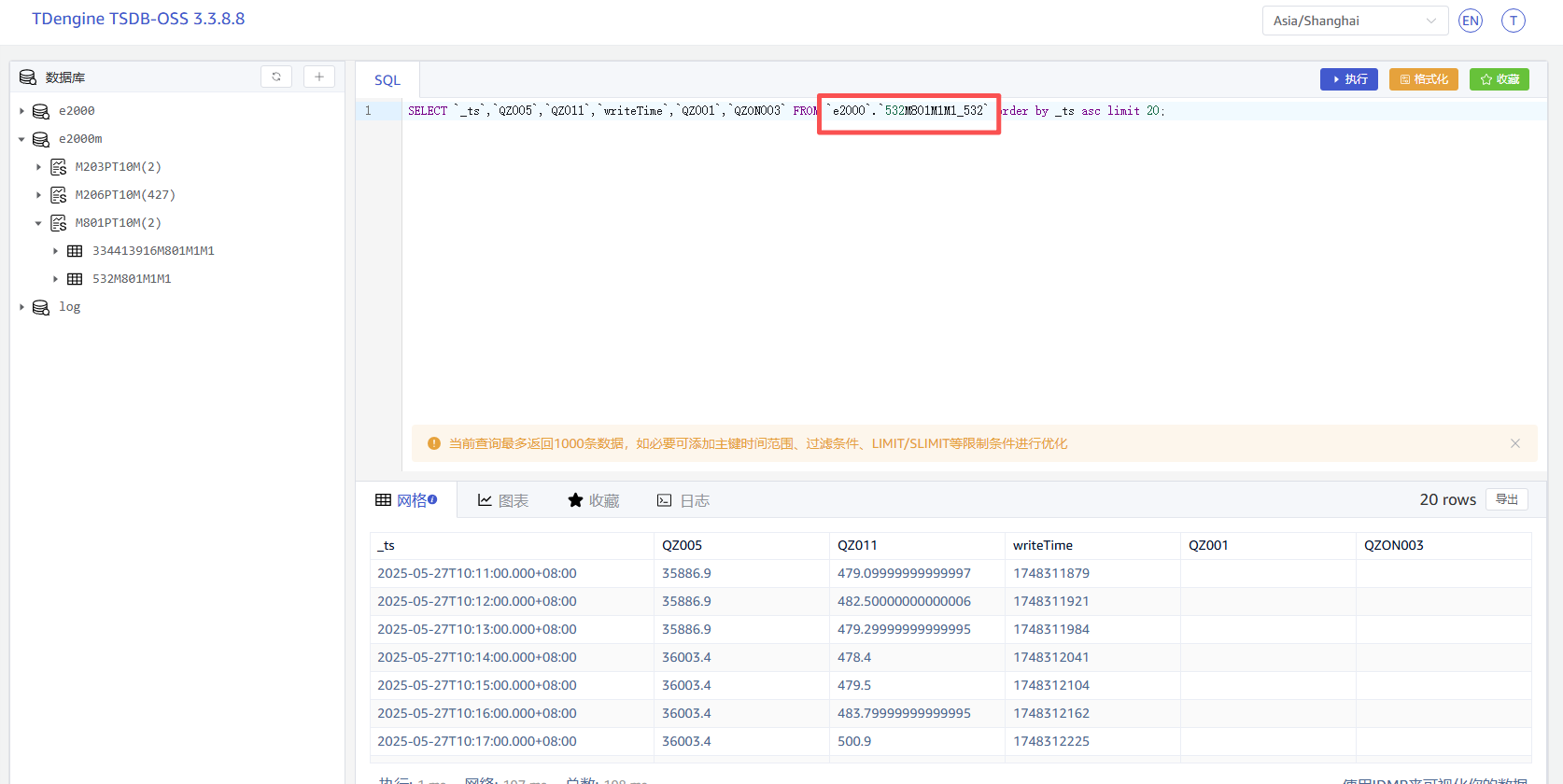Click the 执行 run button
Screen dimensions: 1563x784
click(1348, 79)
